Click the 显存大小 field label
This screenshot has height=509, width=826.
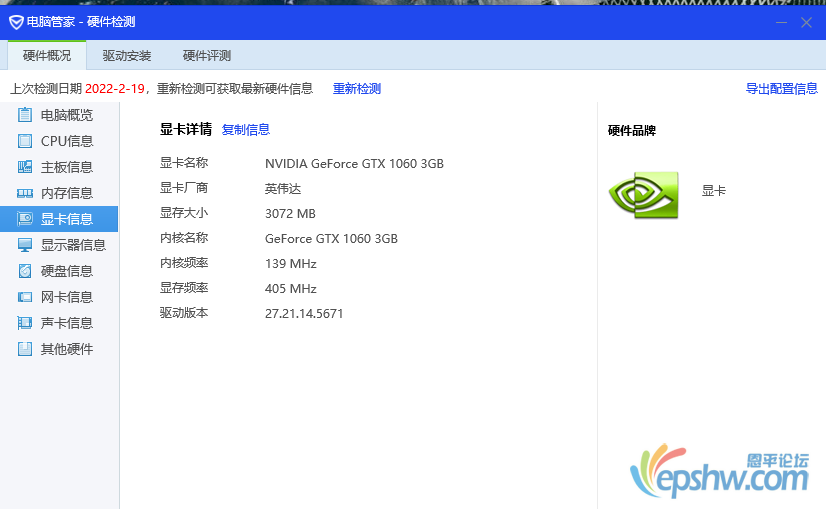point(184,213)
